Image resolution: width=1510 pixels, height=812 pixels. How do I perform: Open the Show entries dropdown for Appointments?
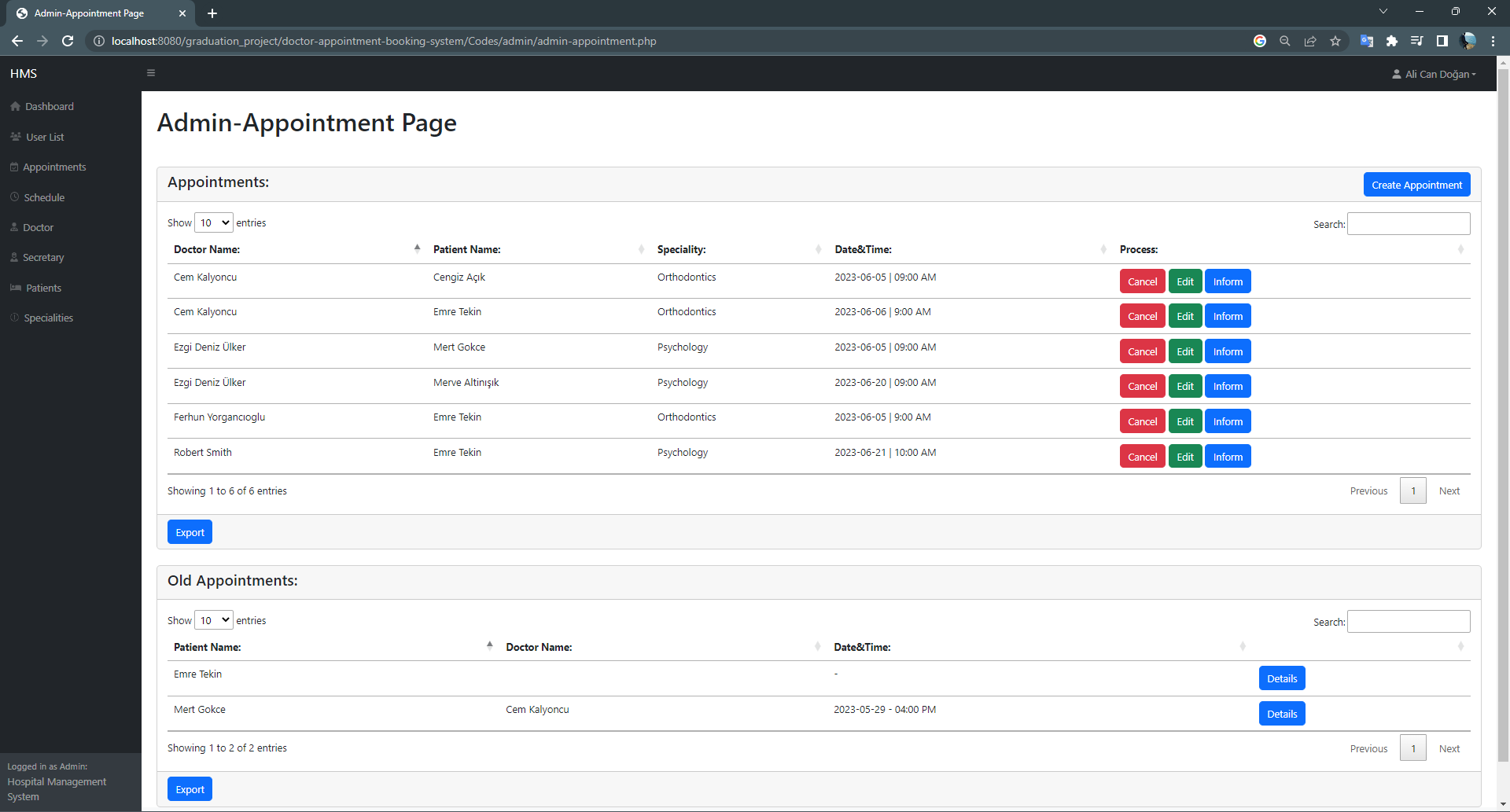tap(213, 222)
